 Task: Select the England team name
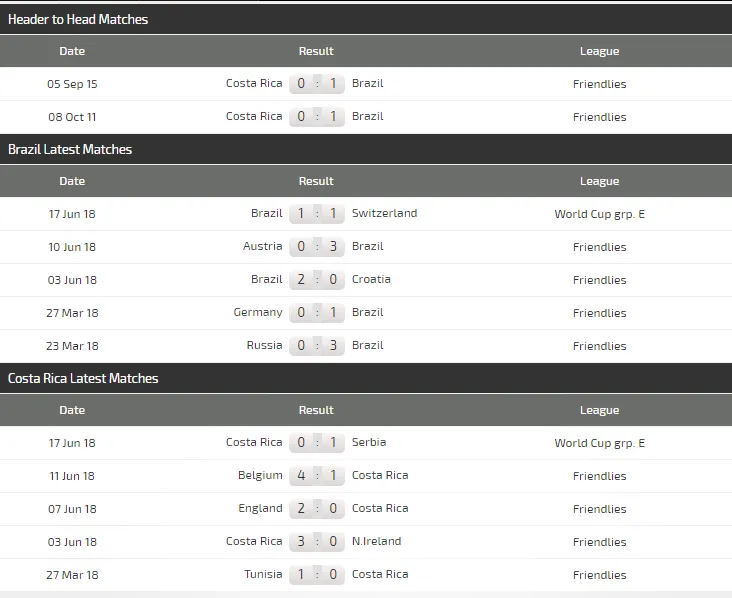(260, 508)
